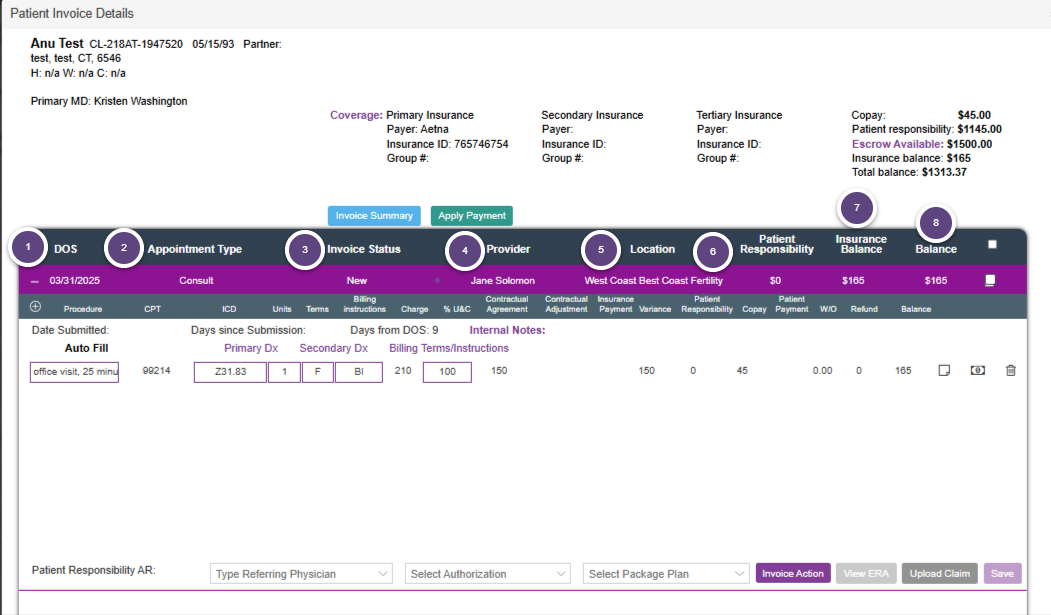Click the Invoice Summary button
The height and width of the screenshot is (615, 1051).
[x=374, y=216]
